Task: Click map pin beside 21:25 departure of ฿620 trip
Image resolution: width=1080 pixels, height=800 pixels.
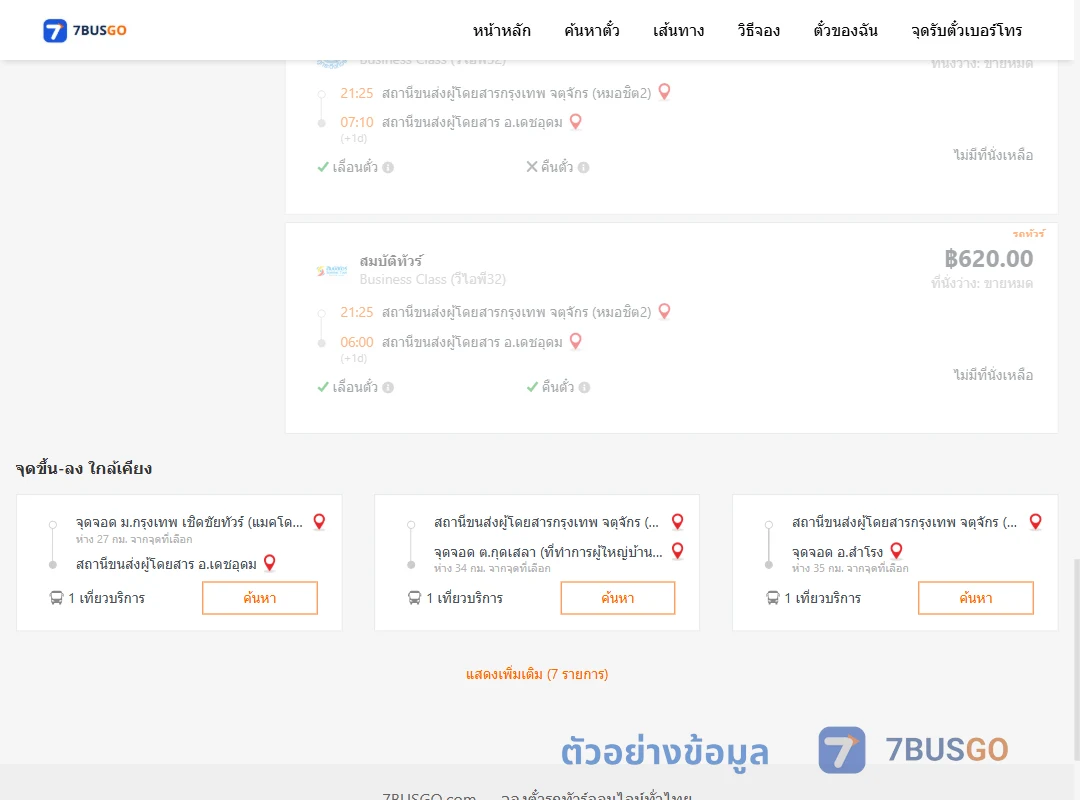Action: click(x=664, y=311)
